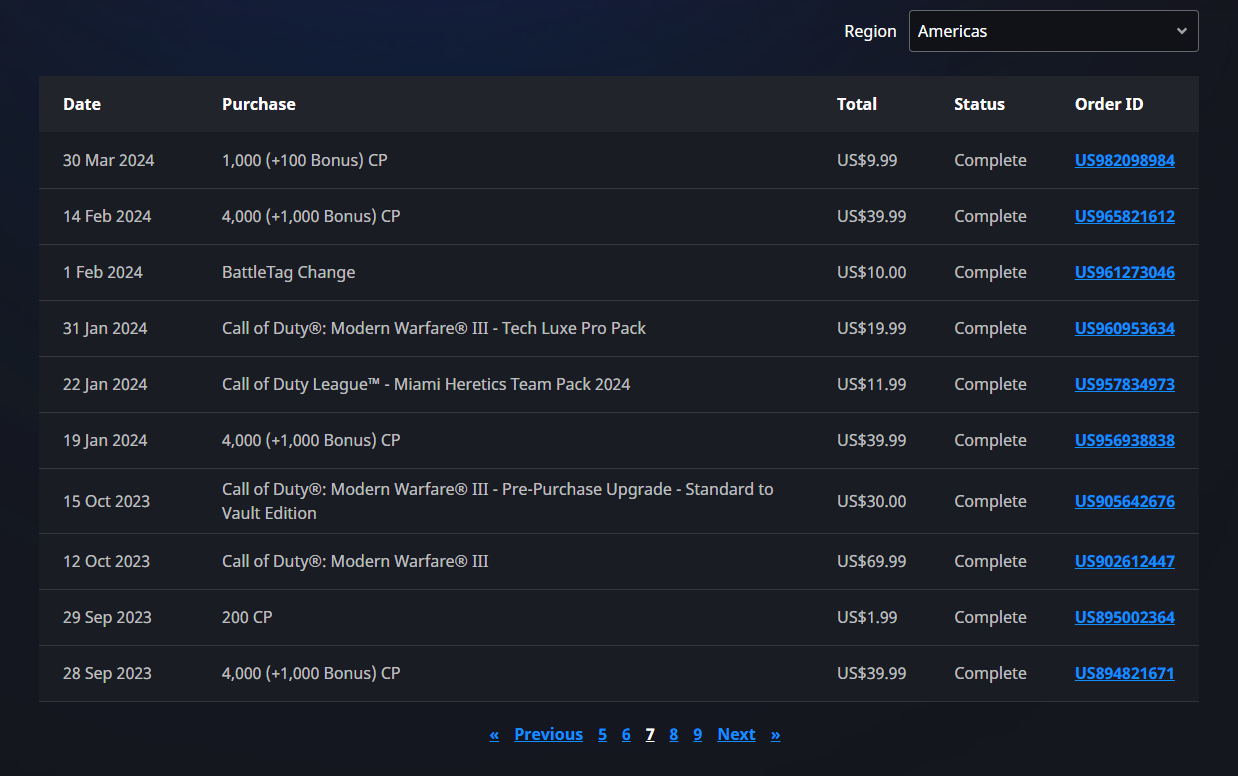Go to page 6

pos(626,734)
